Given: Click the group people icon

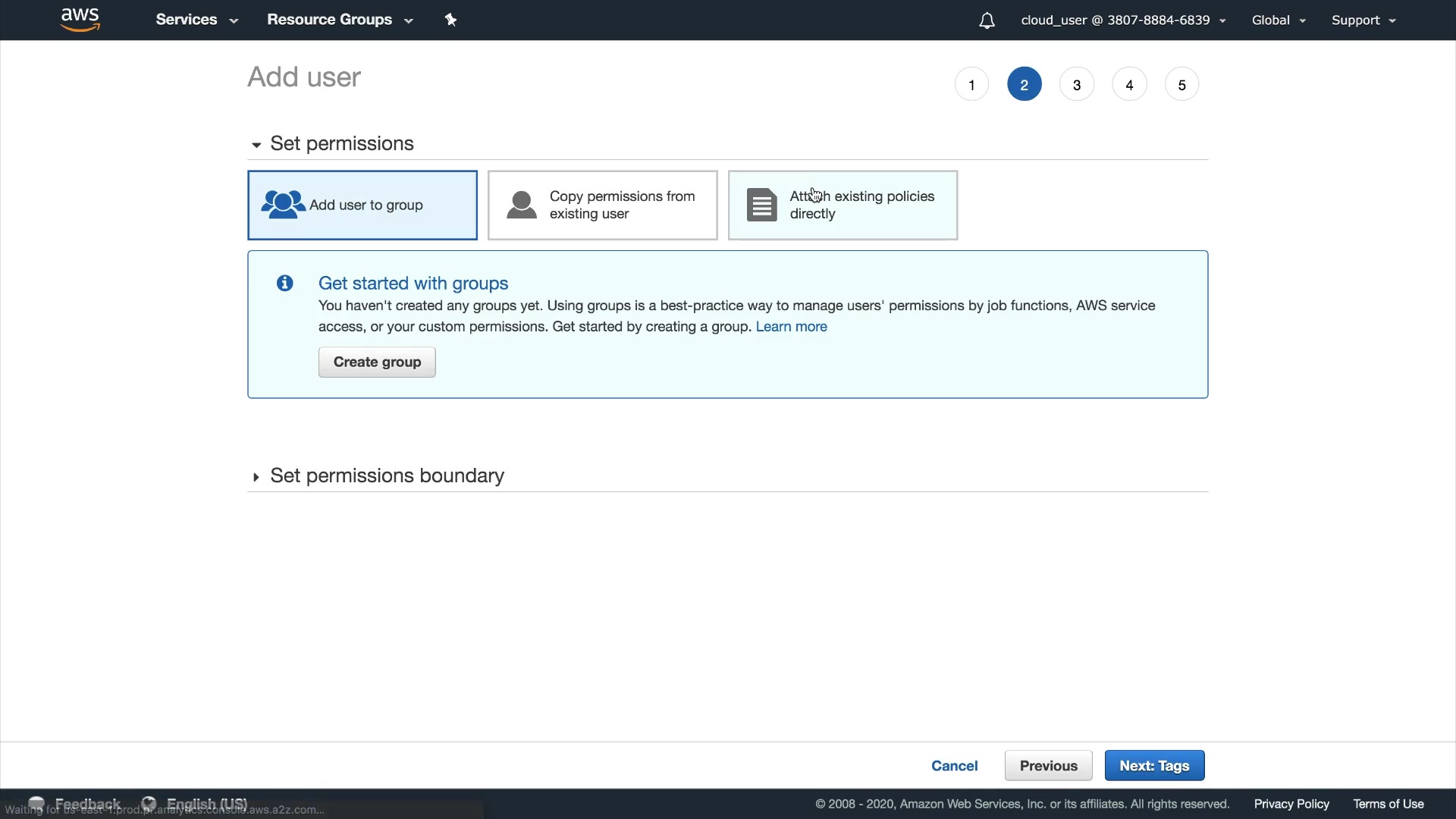Looking at the screenshot, I should (x=282, y=205).
